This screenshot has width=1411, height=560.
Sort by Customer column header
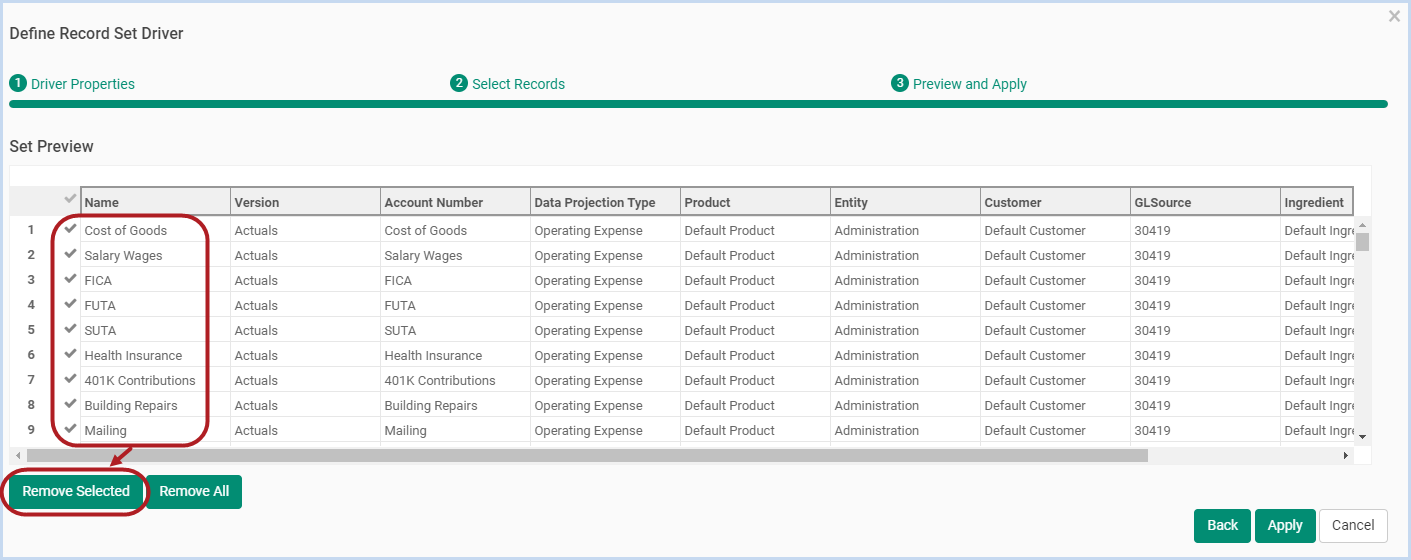1055,202
